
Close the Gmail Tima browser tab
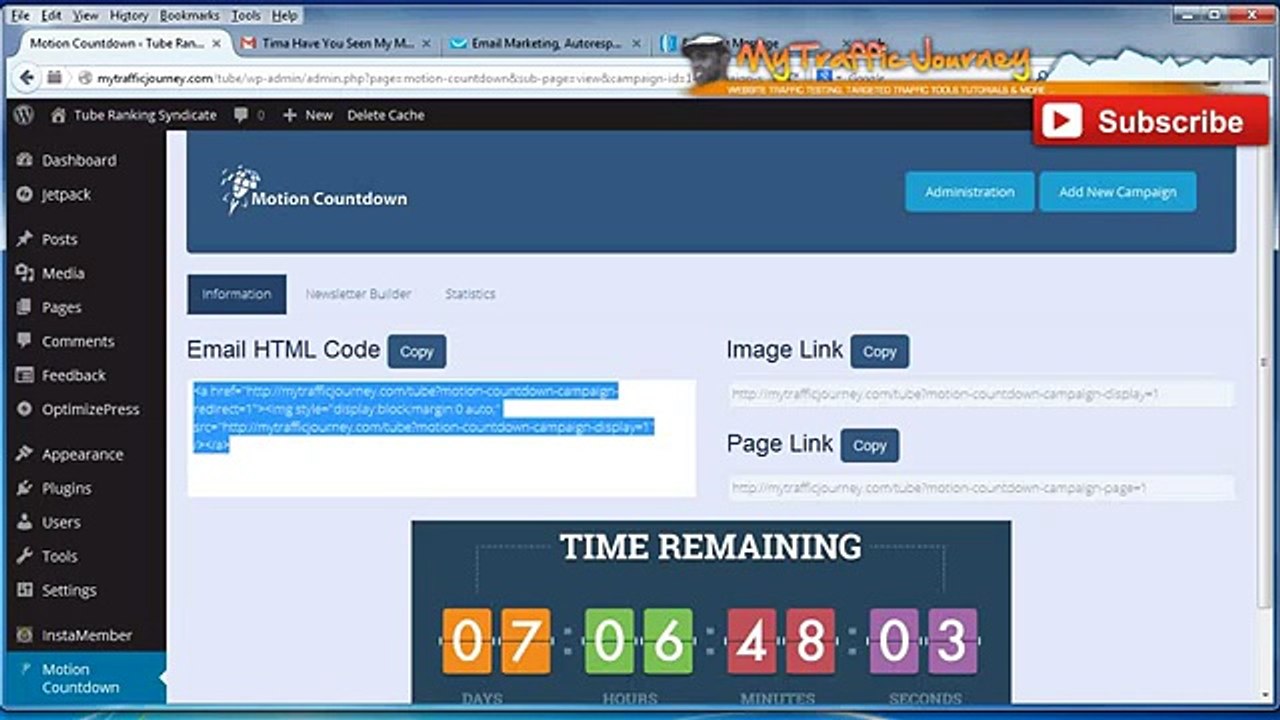point(427,43)
